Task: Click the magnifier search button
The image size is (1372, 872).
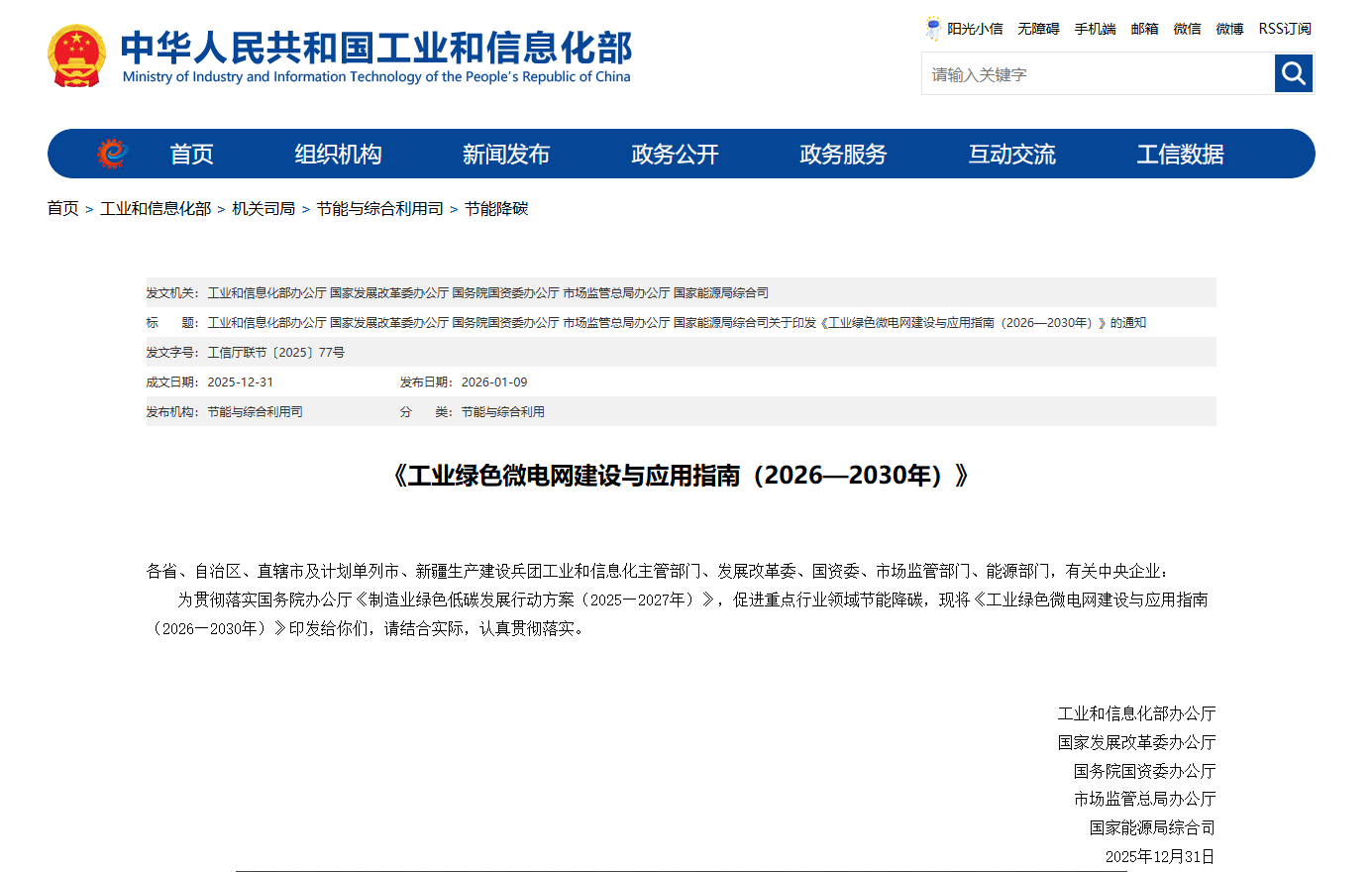Action: (x=1293, y=73)
